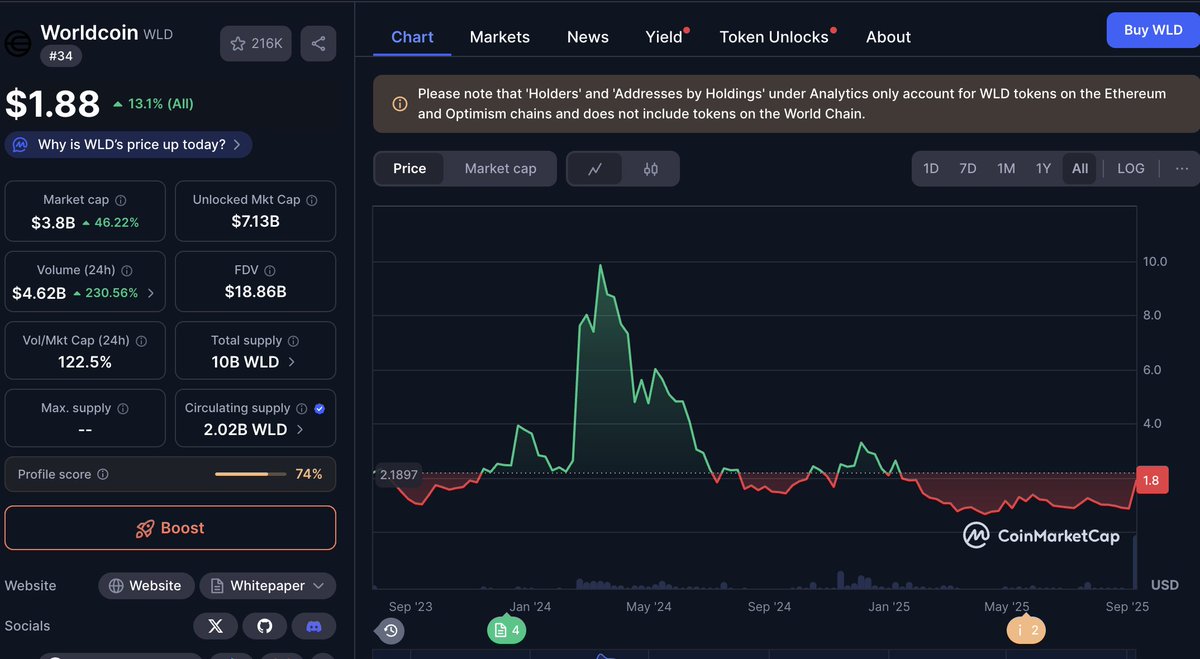Viewport: 1200px width, 659px height.
Task: Click the $3.8B market cap value
Action: (x=52, y=222)
